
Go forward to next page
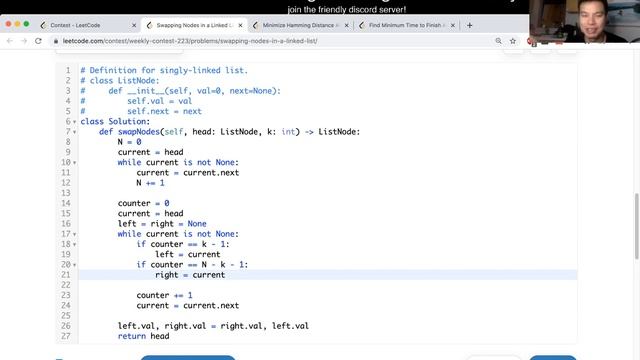tap(24, 41)
